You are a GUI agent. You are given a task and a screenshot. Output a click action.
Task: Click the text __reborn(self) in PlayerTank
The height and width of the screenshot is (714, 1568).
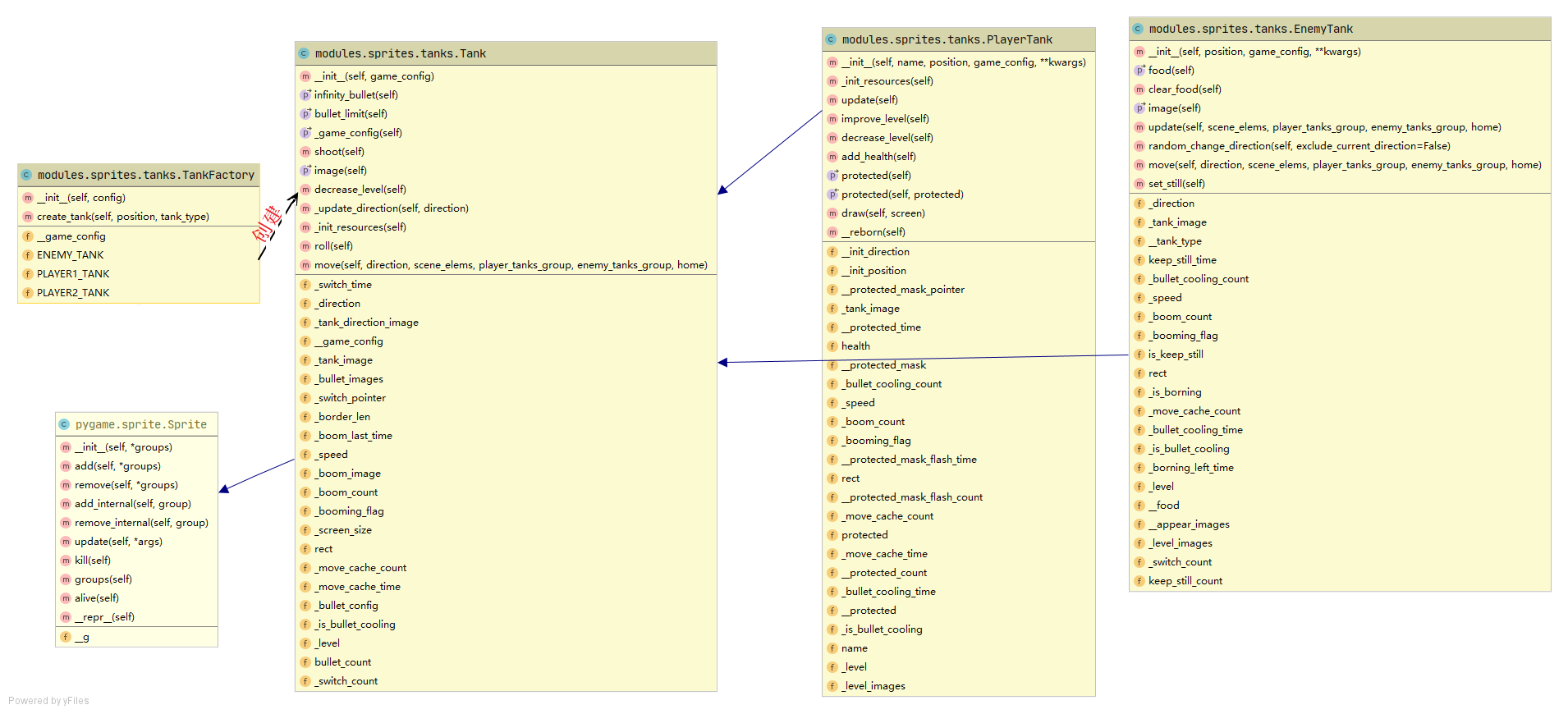point(873,232)
